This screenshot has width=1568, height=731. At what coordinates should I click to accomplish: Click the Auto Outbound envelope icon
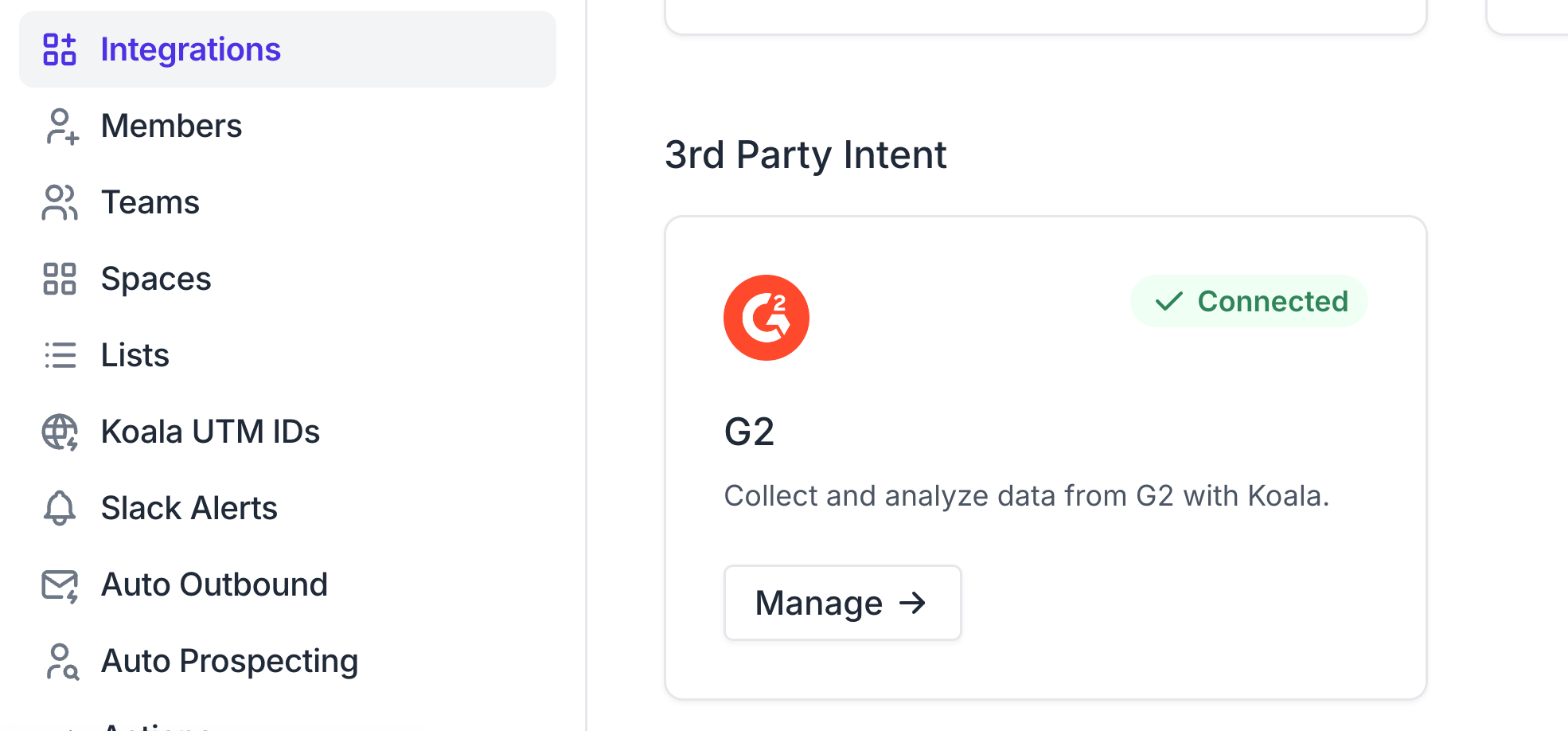point(60,585)
